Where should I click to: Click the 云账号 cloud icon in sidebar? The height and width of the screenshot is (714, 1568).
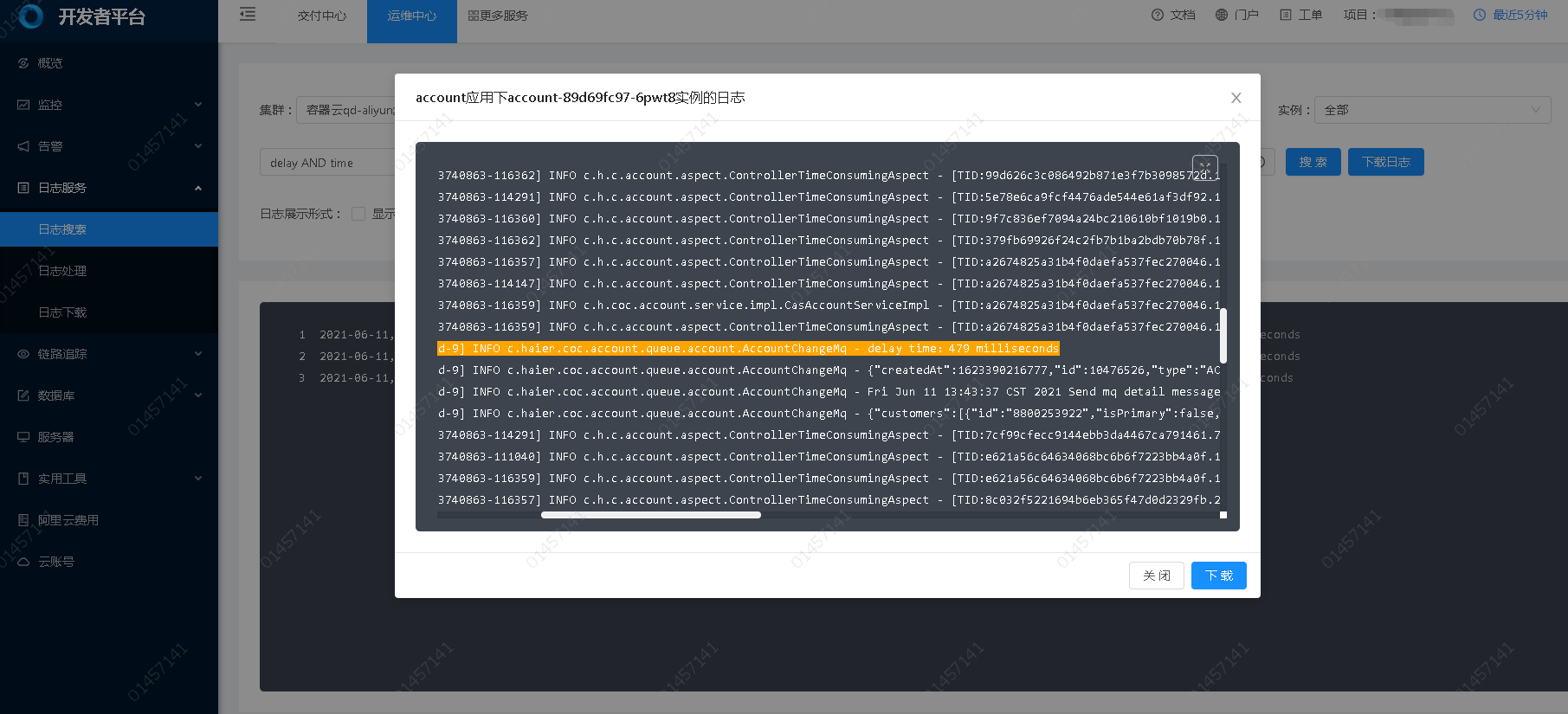point(23,562)
